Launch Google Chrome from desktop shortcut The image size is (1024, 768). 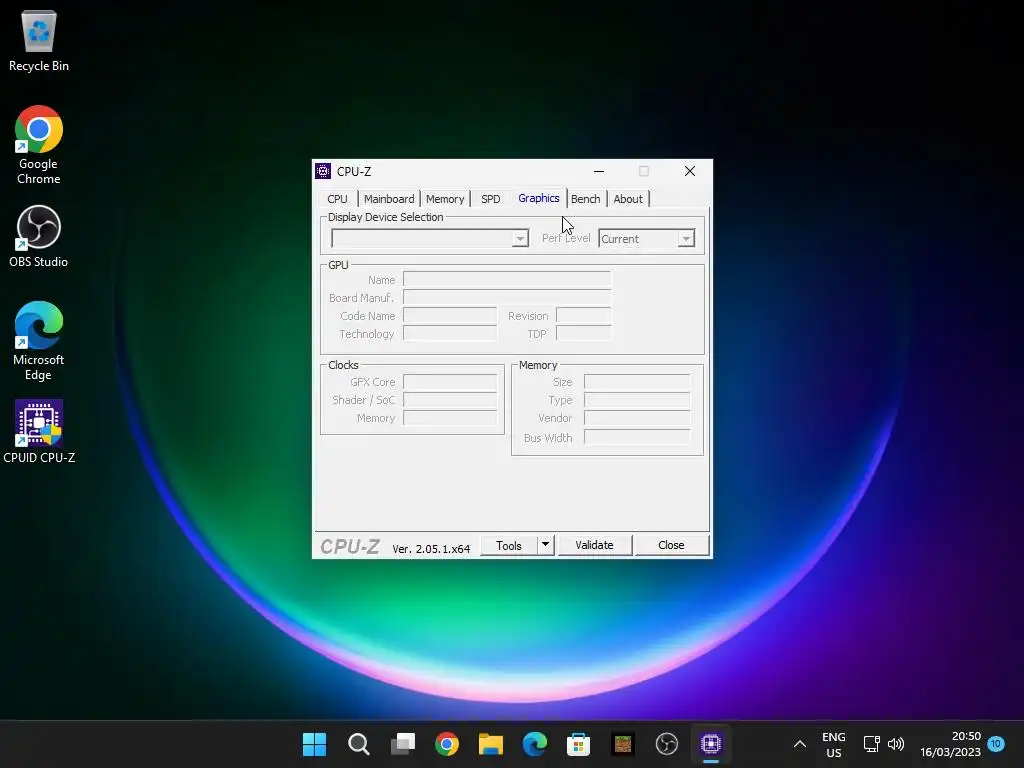39,144
